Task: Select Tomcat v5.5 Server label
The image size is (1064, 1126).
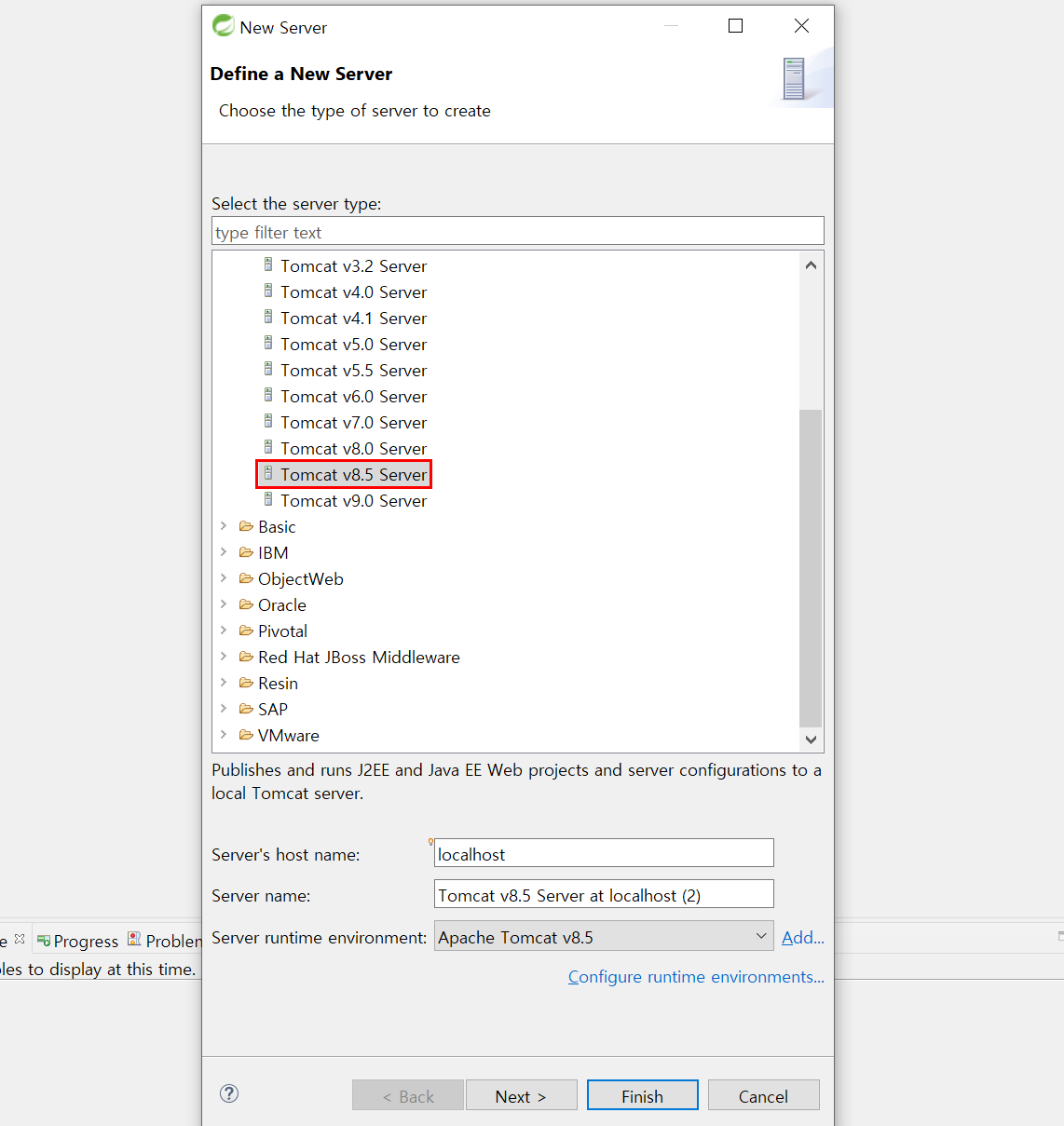Action: (x=354, y=371)
